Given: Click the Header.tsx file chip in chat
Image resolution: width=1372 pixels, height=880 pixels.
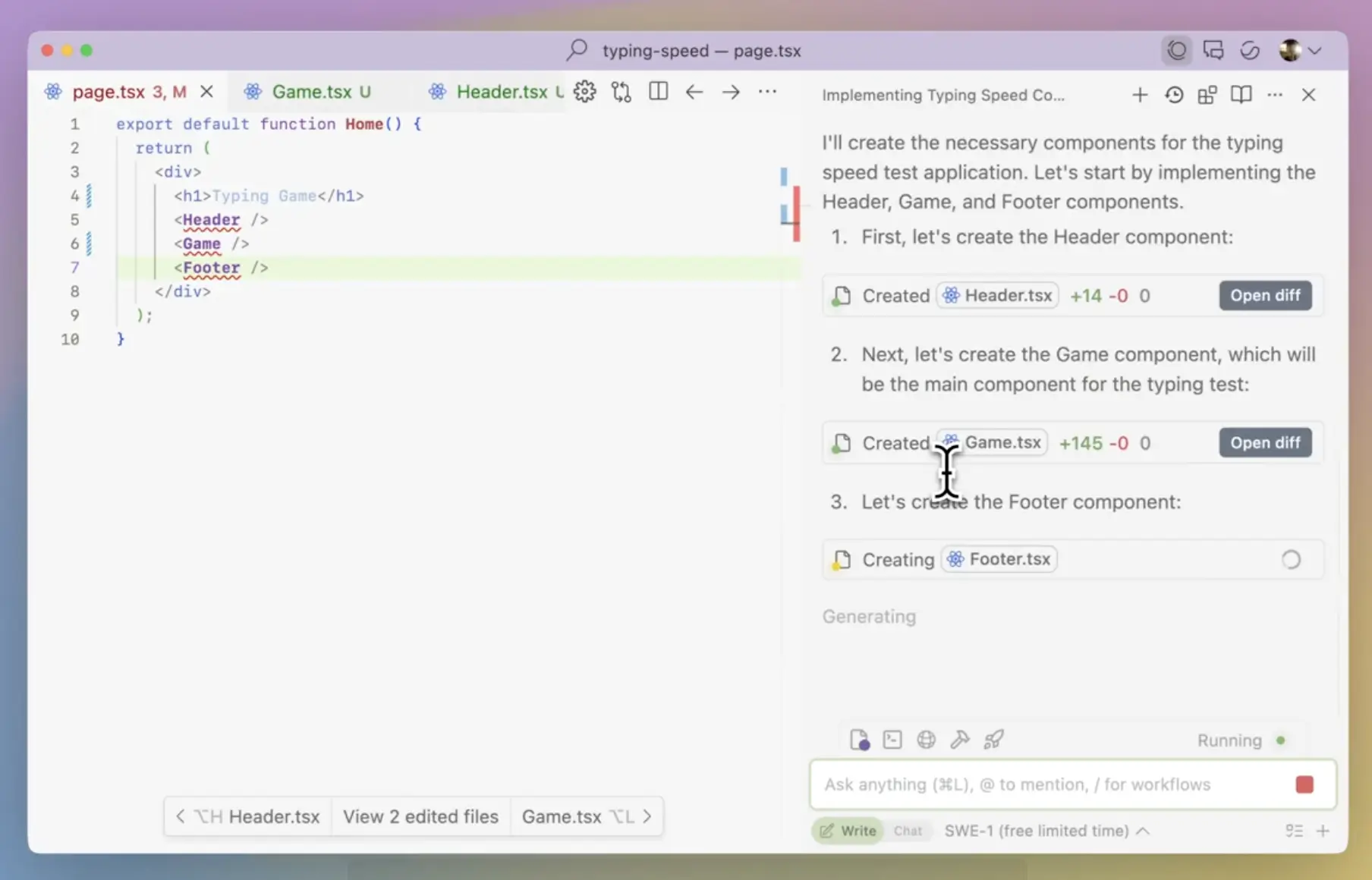Looking at the screenshot, I should (x=998, y=295).
